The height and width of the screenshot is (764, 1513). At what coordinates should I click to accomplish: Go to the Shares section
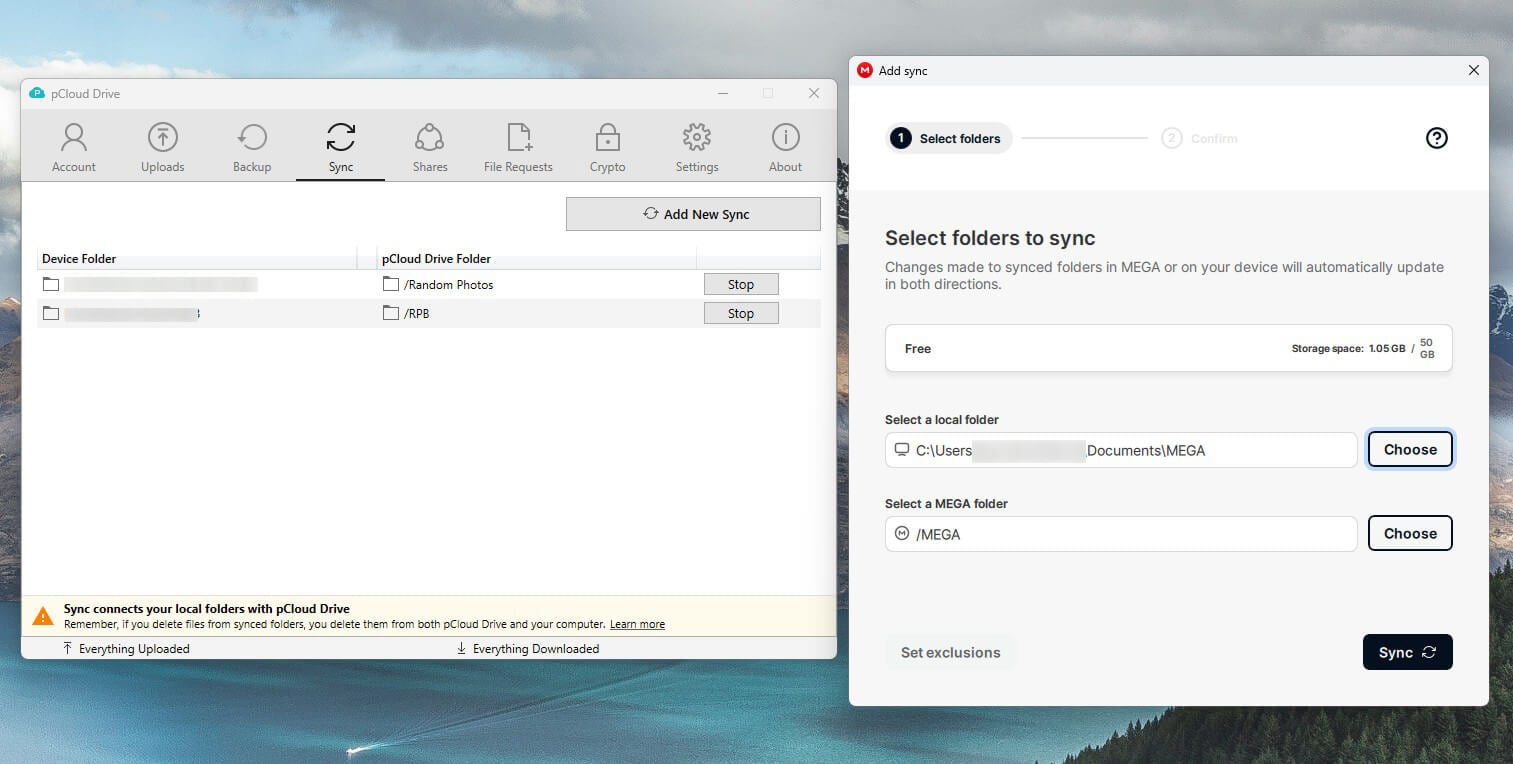coord(430,148)
